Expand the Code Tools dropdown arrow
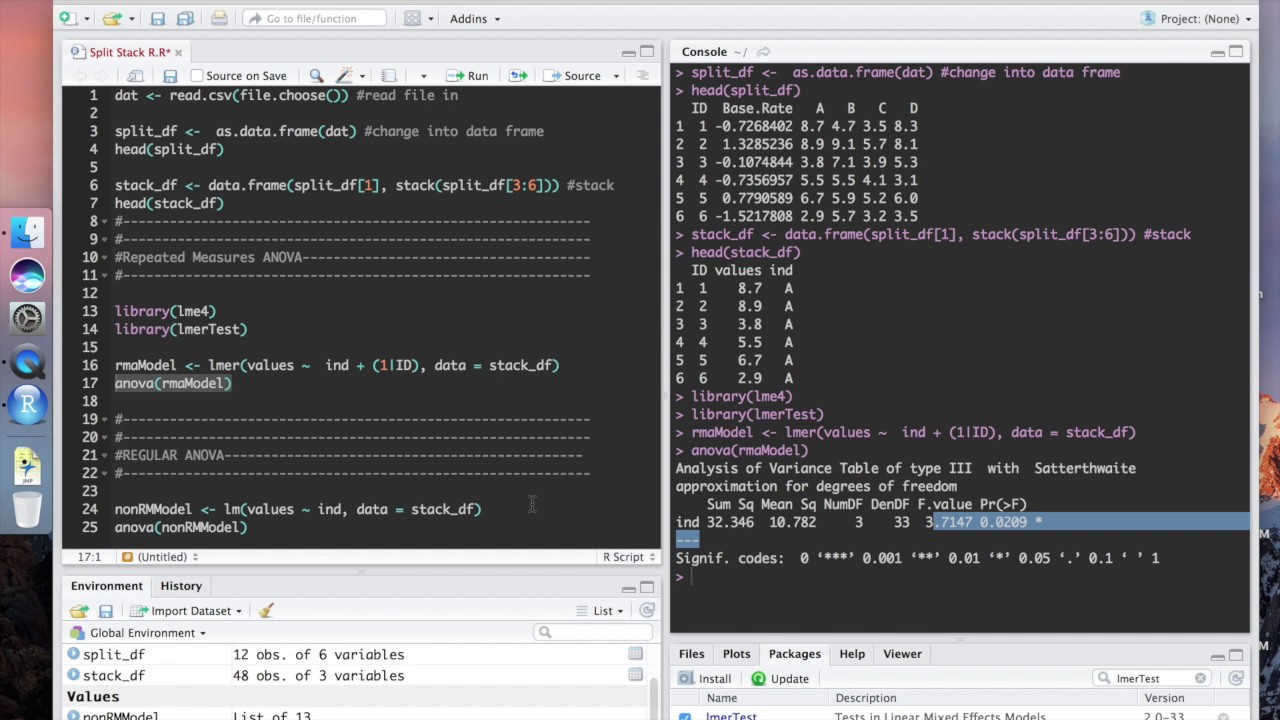 coord(362,76)
